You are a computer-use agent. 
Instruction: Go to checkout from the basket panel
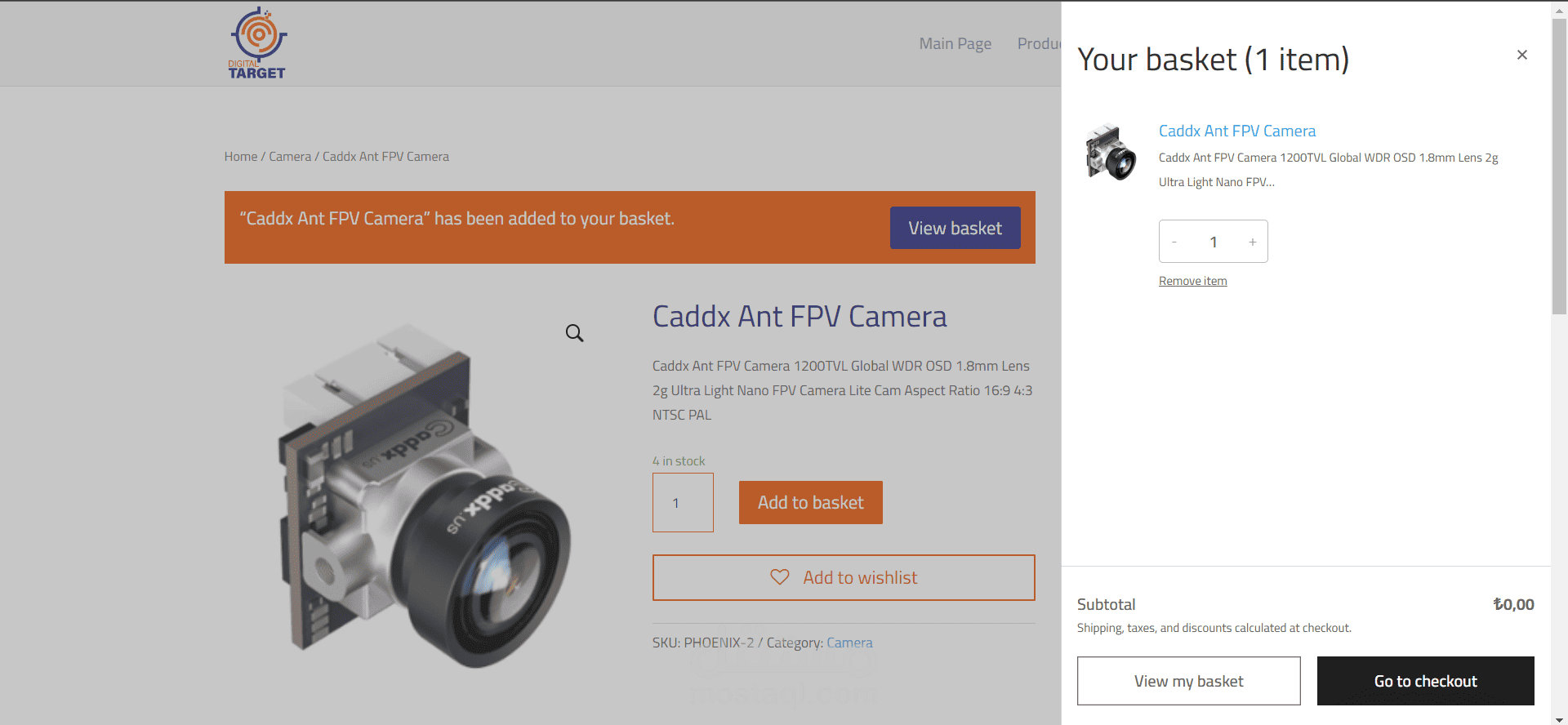click(x=1425, y=681)
